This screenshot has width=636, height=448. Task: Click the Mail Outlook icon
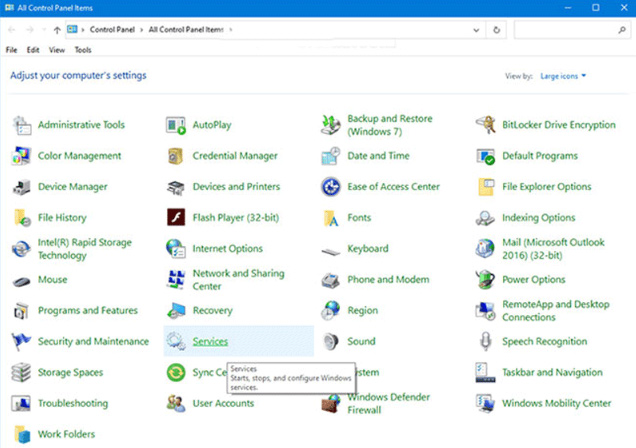(x=486, y=249)
